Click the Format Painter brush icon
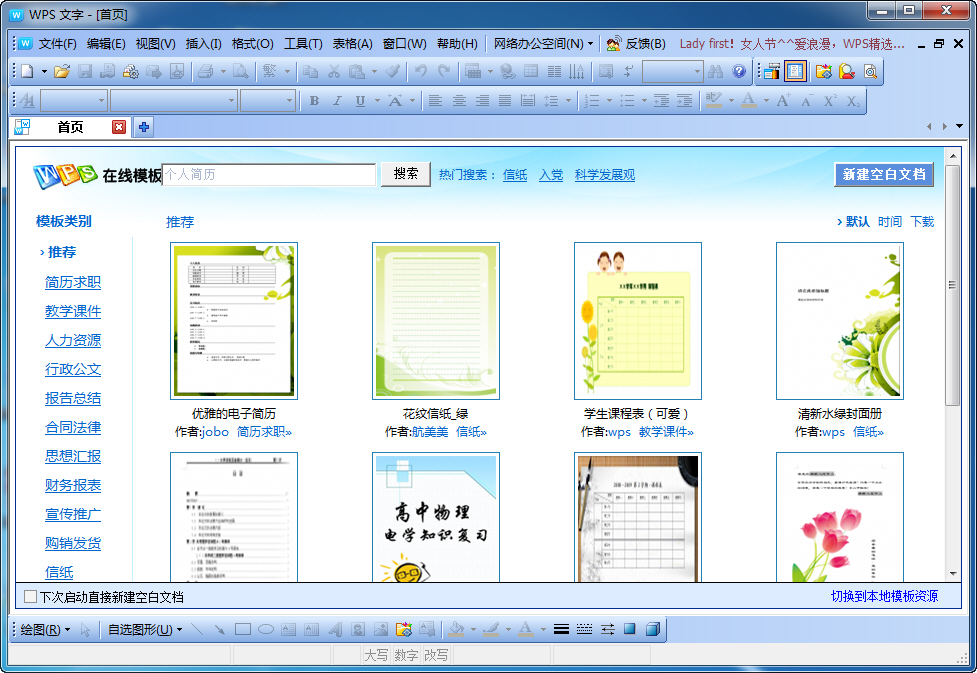977x673 pixels. click(393, 72)
